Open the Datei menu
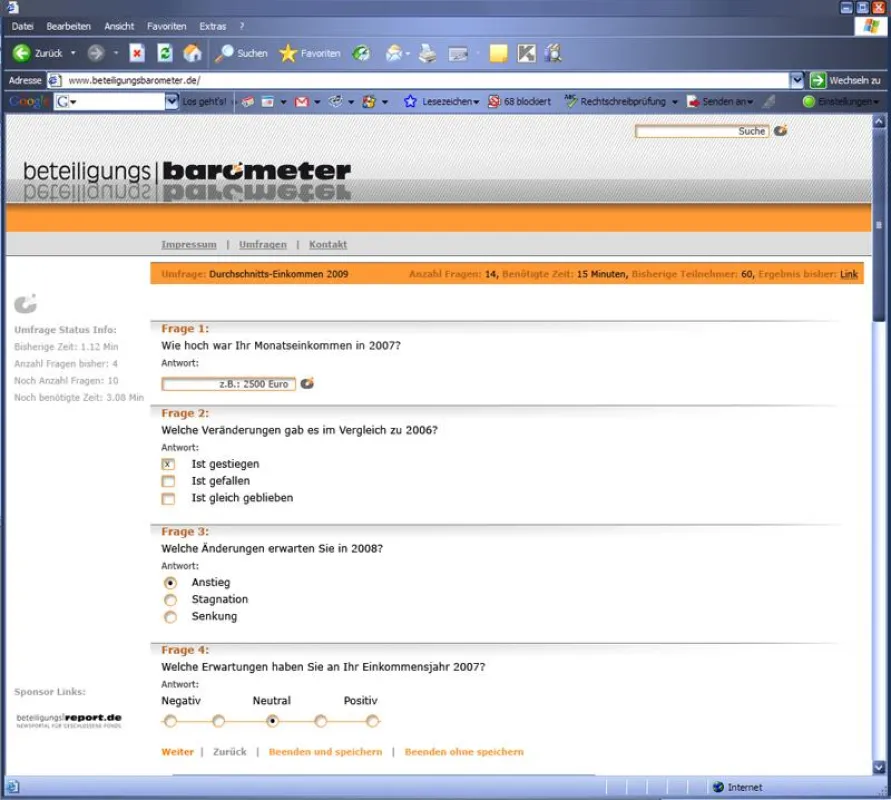 point(23,26)
